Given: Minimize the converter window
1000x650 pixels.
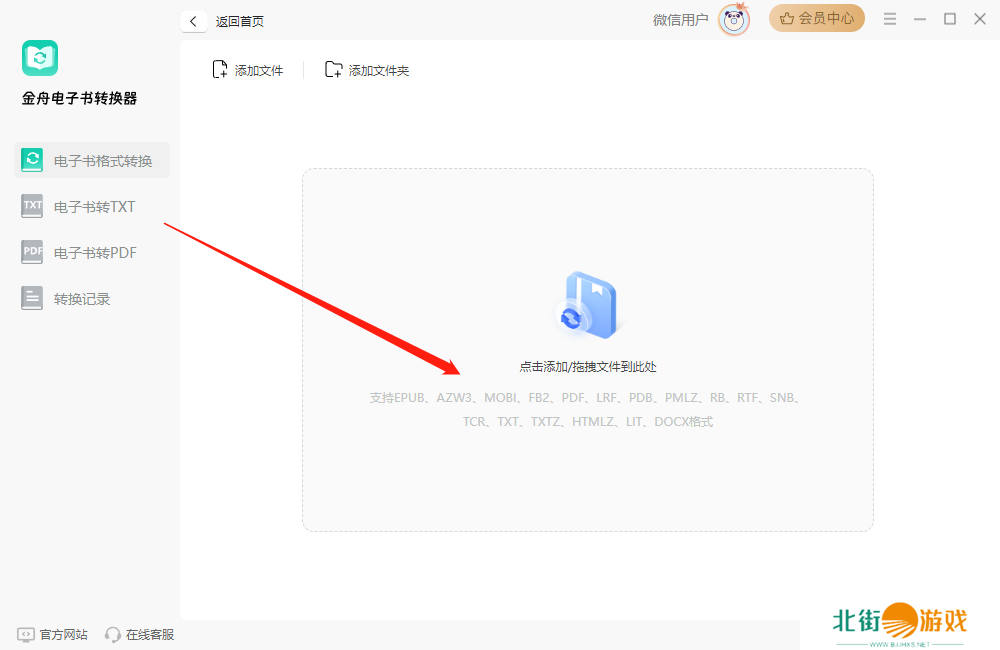Looking at the screenshot, I should pos(920,19).
